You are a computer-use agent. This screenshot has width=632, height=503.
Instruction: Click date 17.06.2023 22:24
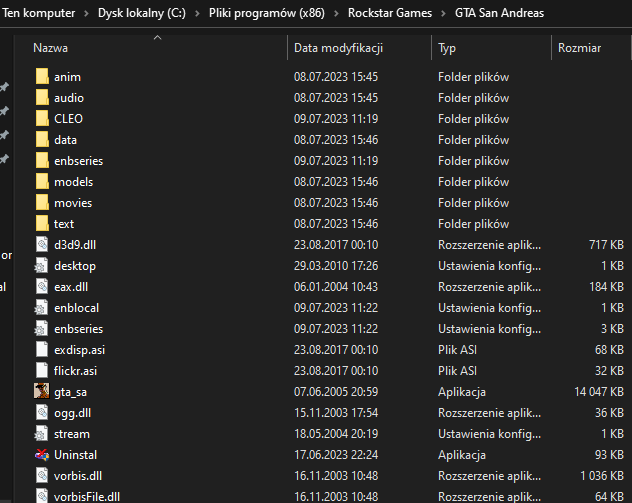click(336, 455)
